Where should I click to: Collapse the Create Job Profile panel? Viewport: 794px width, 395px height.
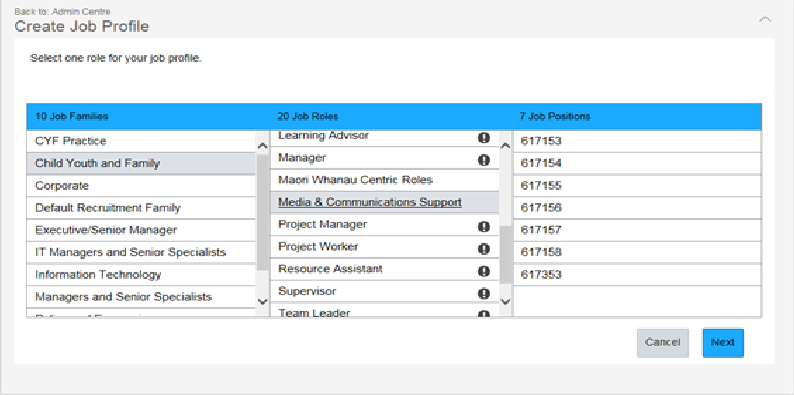pyautogui.click(x=765, y=20)
